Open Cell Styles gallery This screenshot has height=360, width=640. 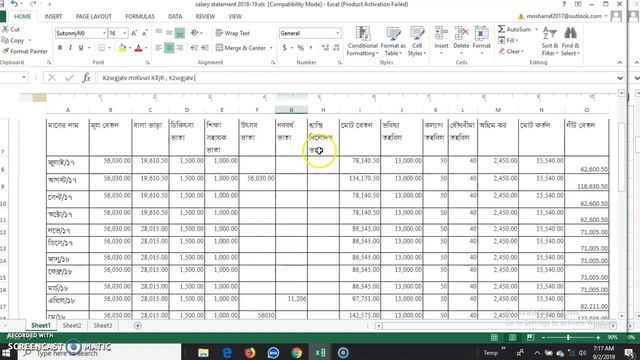tap(417, 41)
